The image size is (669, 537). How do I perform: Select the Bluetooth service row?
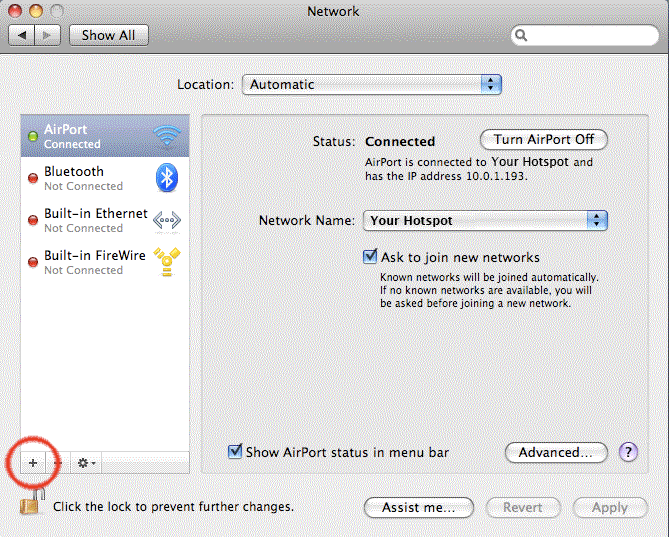[x=105, y=178]
